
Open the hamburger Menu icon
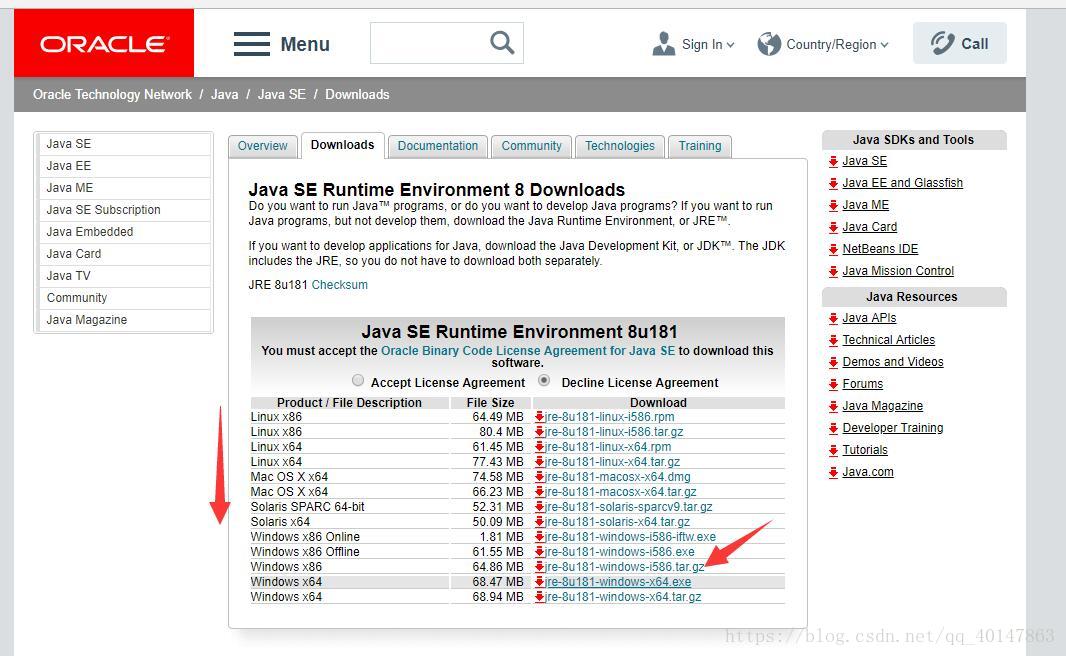tap(252, 44)
